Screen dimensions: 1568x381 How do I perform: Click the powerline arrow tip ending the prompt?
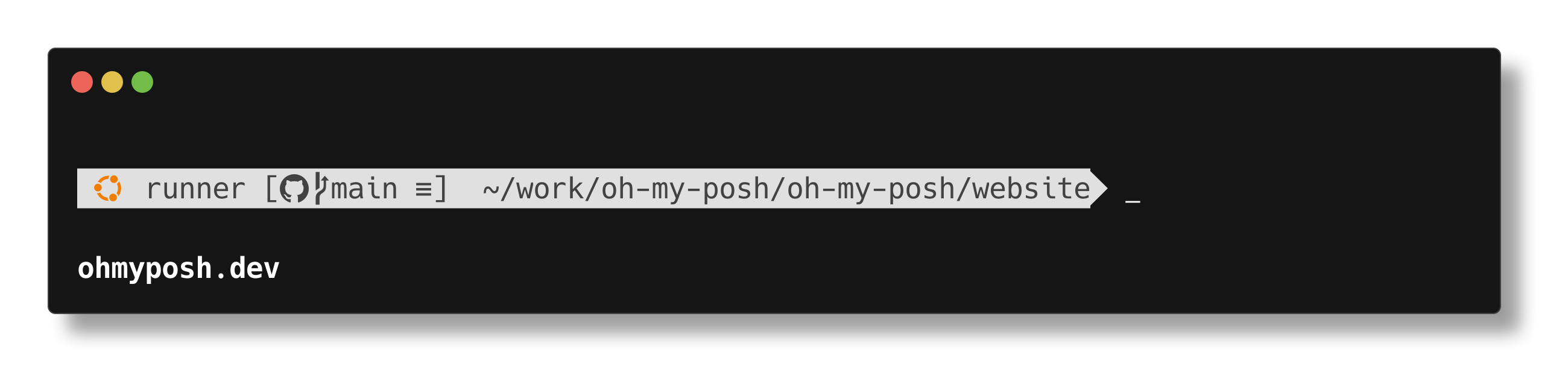click(x=1099, y=189)
